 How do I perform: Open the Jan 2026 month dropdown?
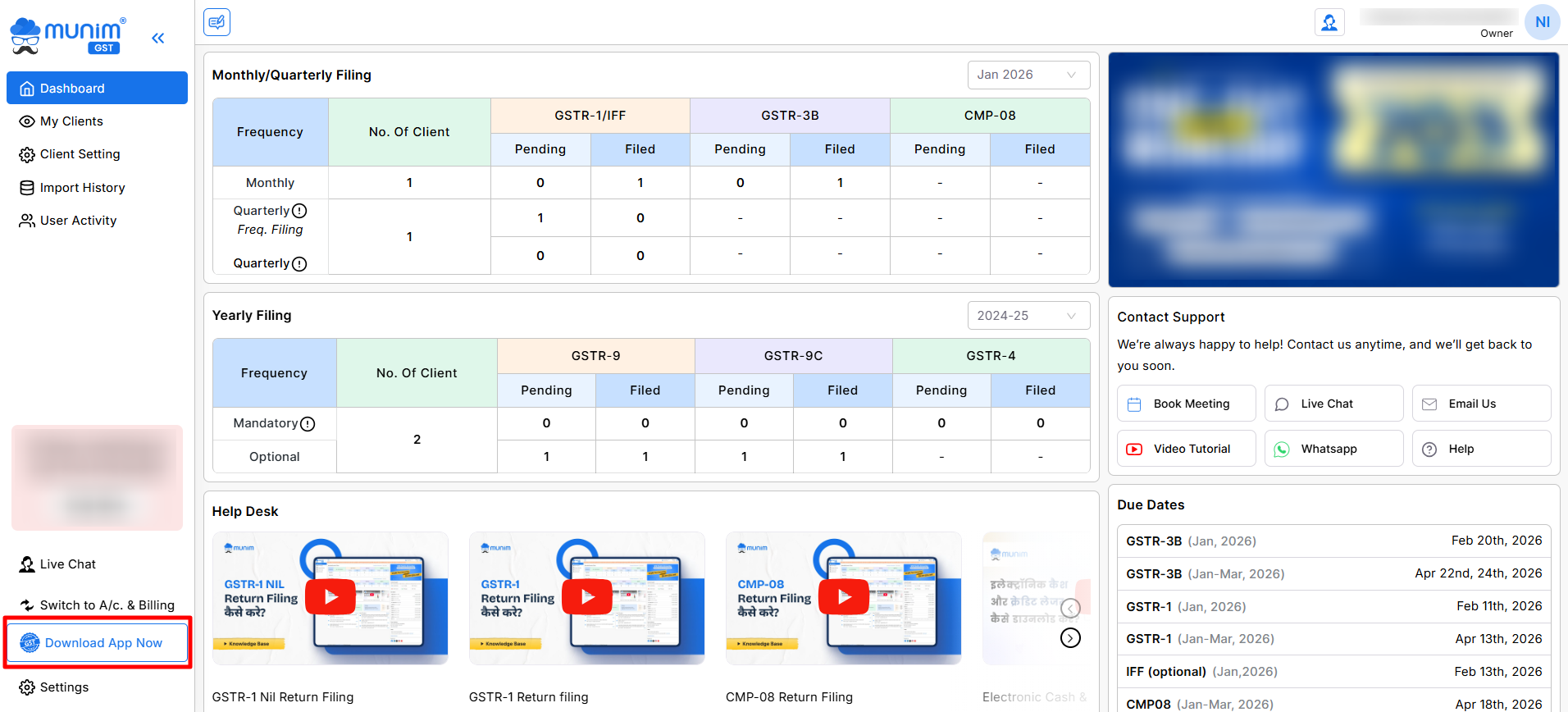(x=1028, y=75)
